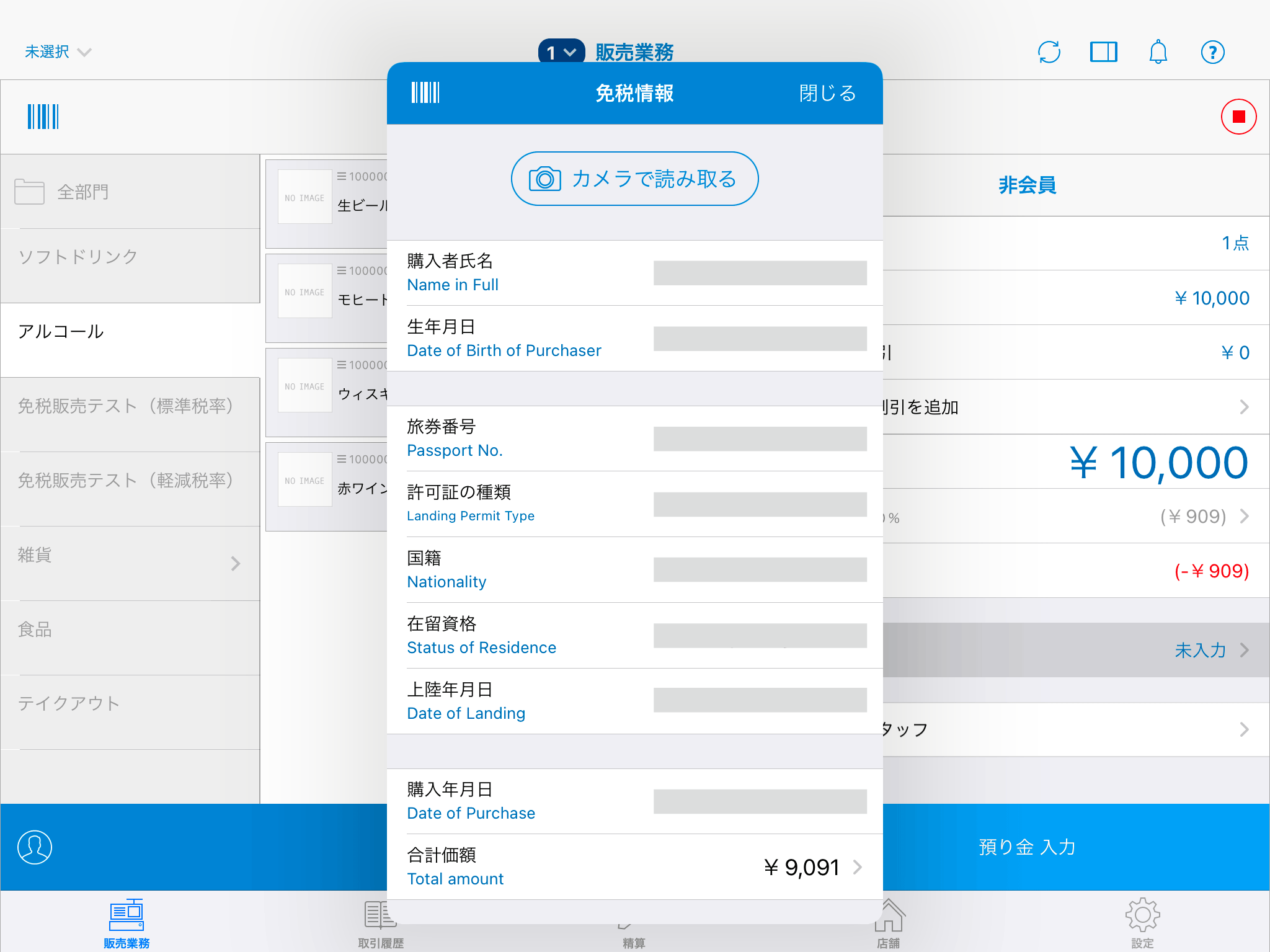Tap the barcode scanner icon in main toolbar
Viewport: 1270px width, 952px height.
pos(43,117)
